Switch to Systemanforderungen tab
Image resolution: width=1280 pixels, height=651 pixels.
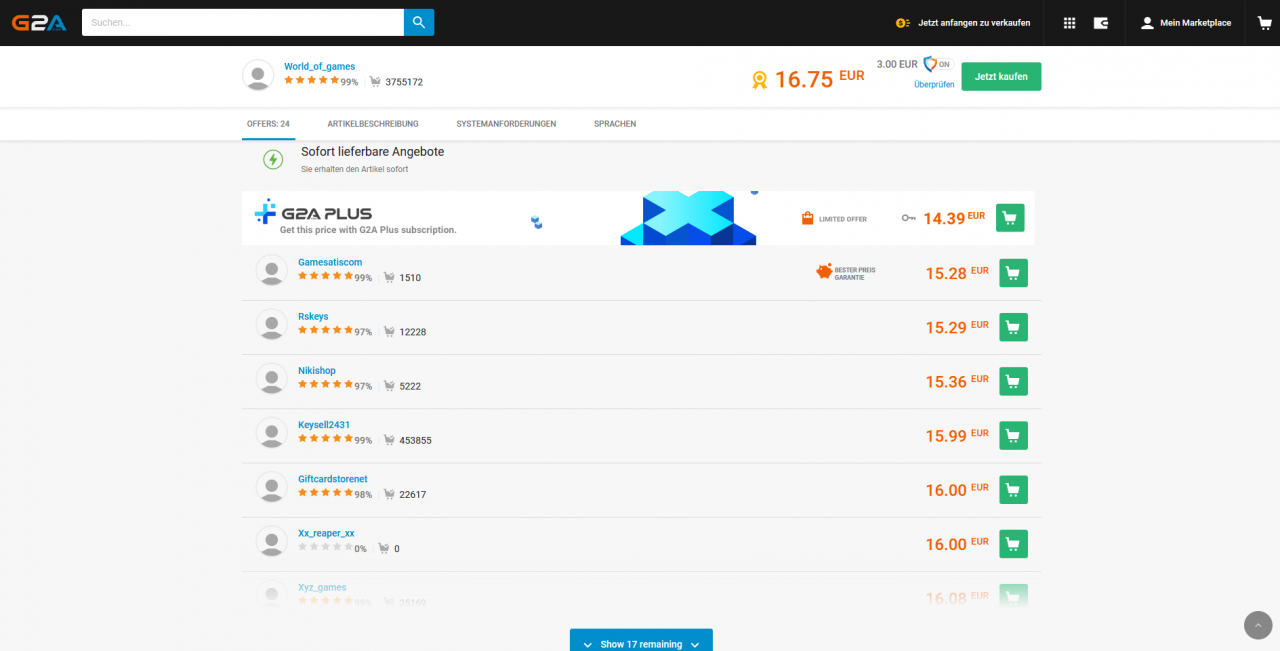(x=506, y=124)
